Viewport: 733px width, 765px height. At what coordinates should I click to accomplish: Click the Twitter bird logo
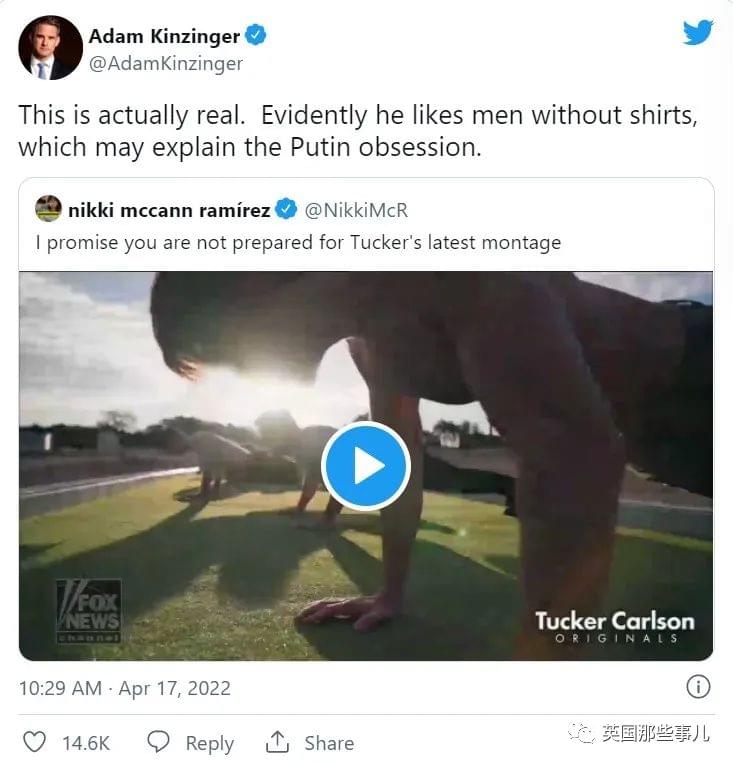(698, 32)
